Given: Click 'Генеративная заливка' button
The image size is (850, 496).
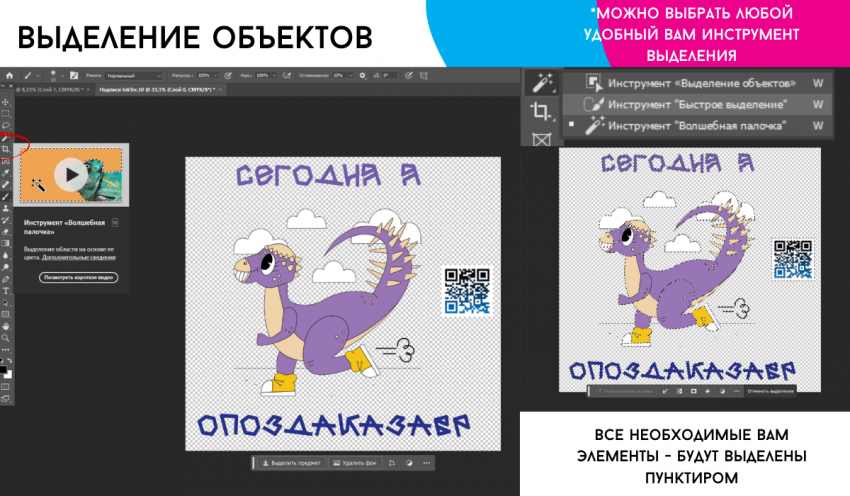Looking at the screenshot, I should tap(625, 391).
